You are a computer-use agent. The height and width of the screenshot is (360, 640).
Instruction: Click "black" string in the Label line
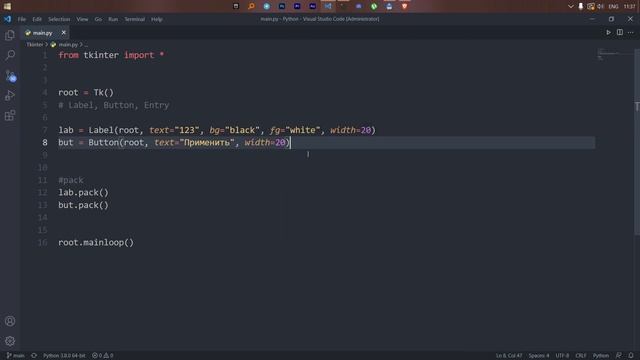coord(242,130)
